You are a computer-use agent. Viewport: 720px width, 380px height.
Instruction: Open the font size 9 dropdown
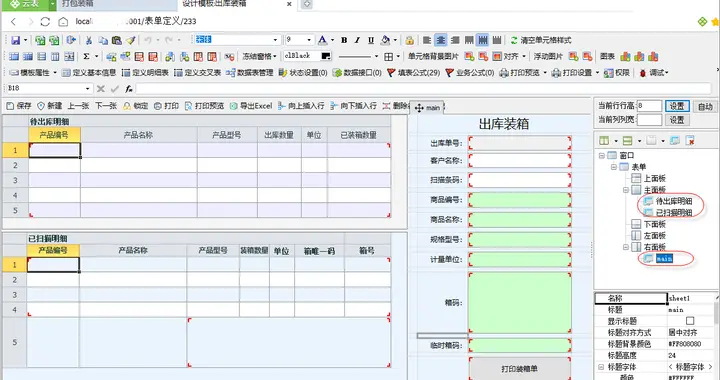click(x=309, y=40)
